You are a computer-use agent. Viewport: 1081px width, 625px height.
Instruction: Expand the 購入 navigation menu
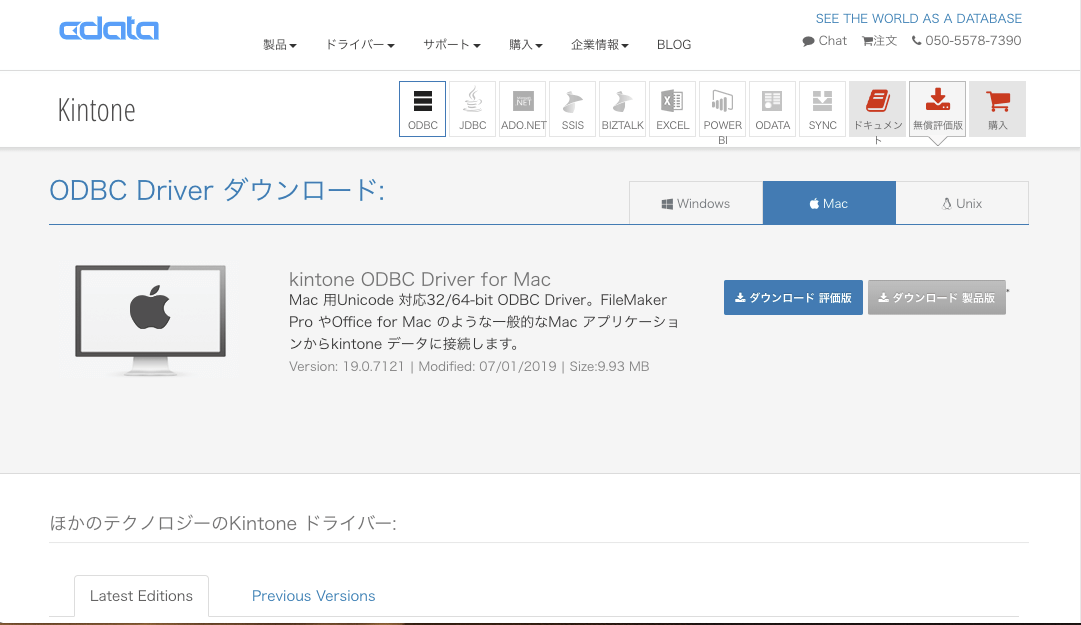point(526,45)
